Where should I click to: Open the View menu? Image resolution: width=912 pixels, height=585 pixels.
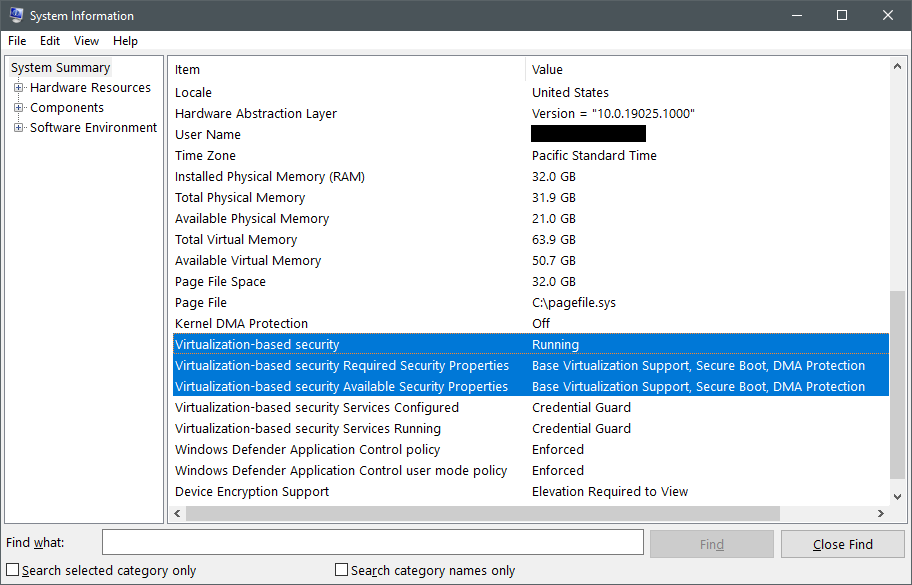point(86,41)
